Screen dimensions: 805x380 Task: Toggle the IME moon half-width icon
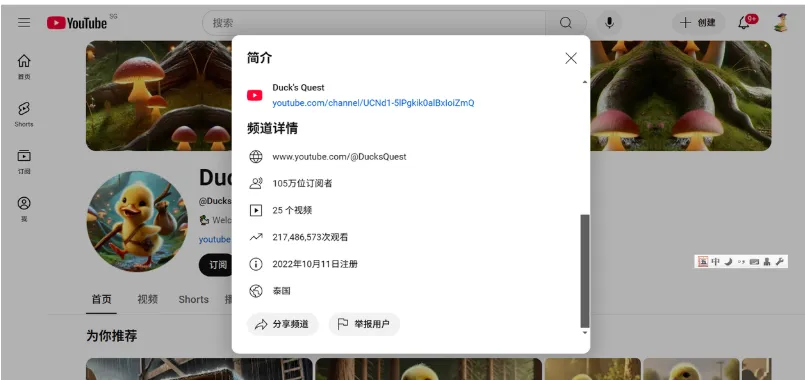(x=728, y=262)
